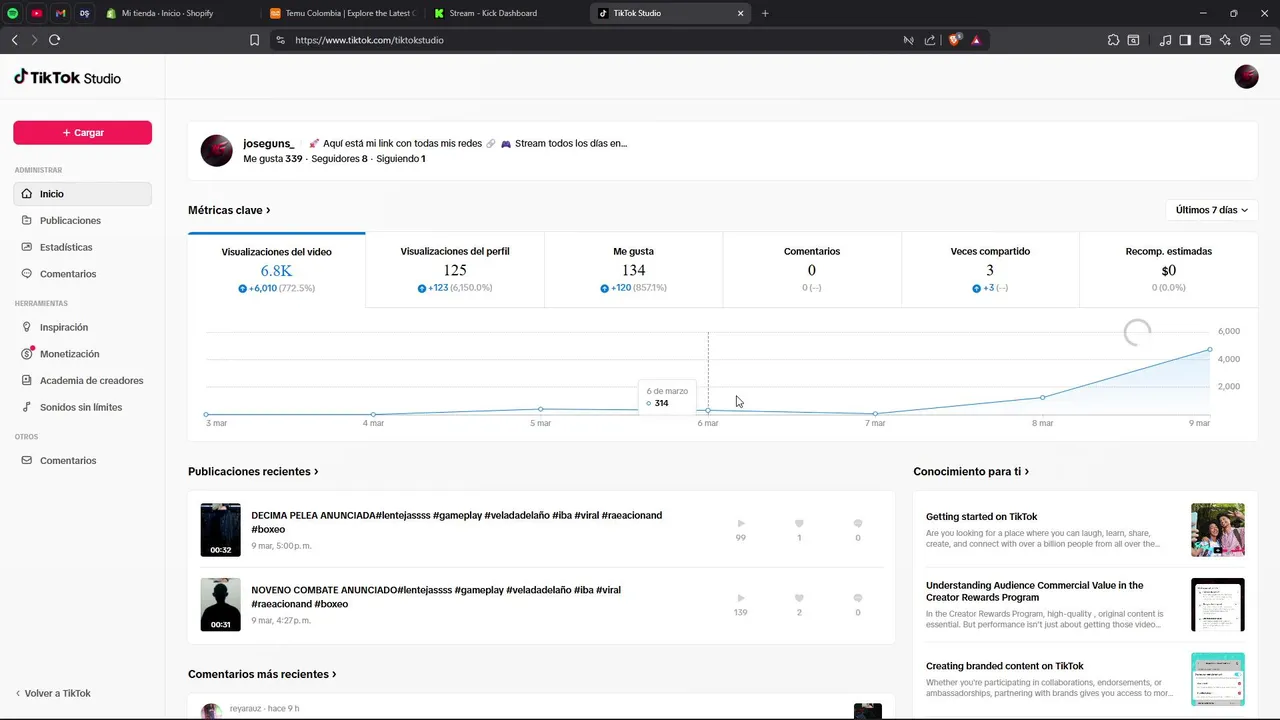
Task: Click the likes heart icon for NOVENO COMBATE video
Action: 799,598
